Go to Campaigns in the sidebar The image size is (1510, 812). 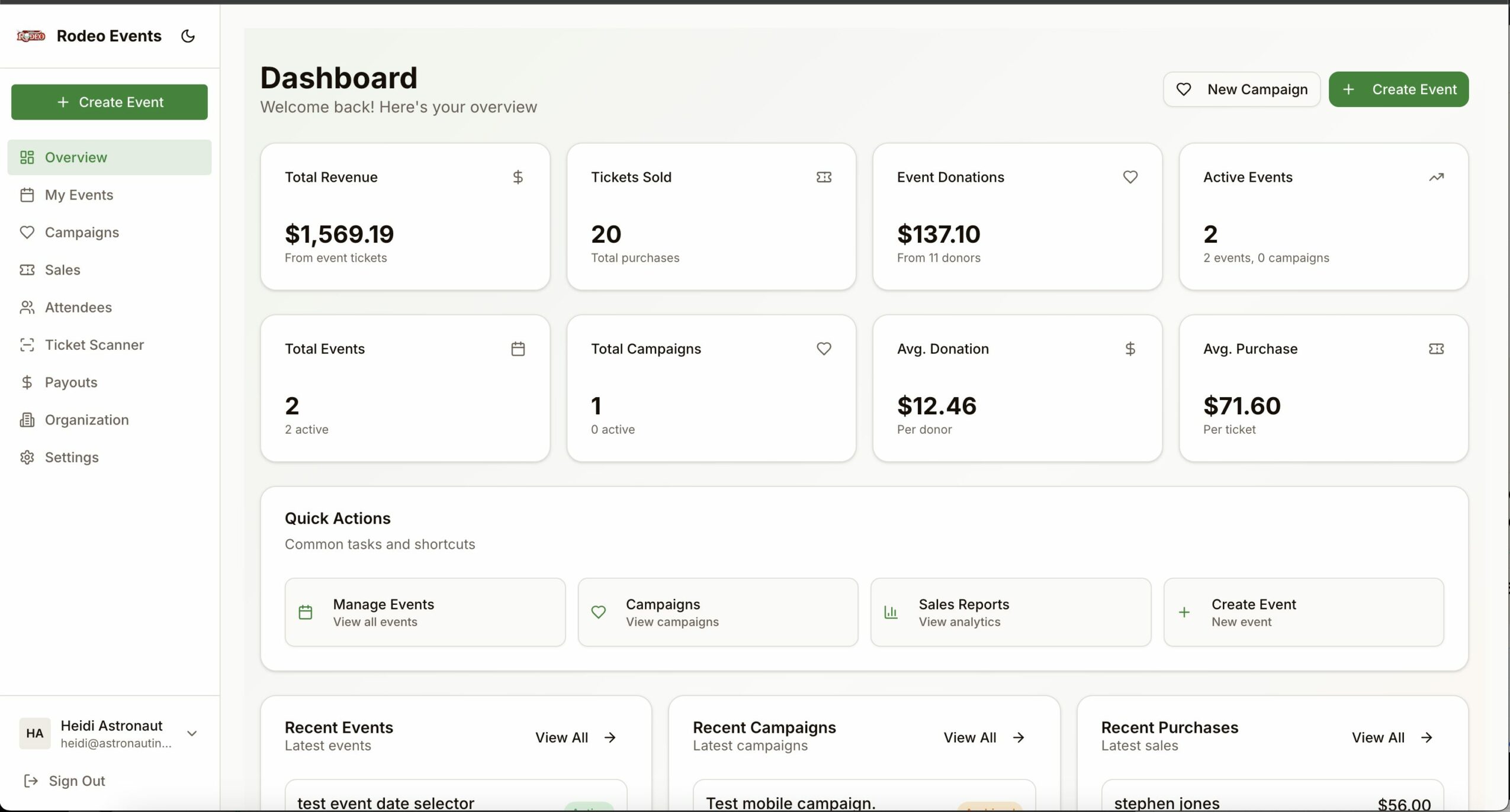pos(82,233)
